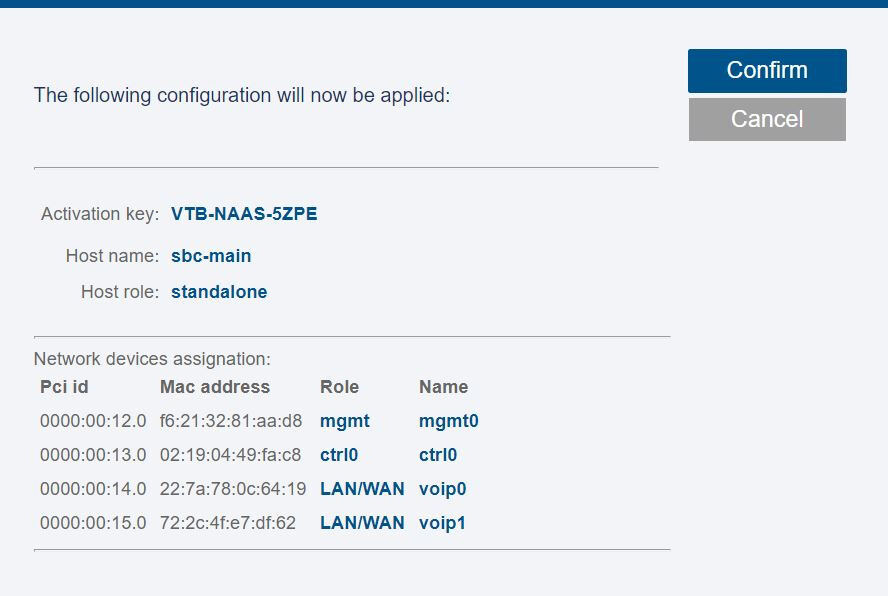This screenshot has height=596, width=888.
Task: Select Pci id 0000:00:12.0
Action: pos(93,421)
